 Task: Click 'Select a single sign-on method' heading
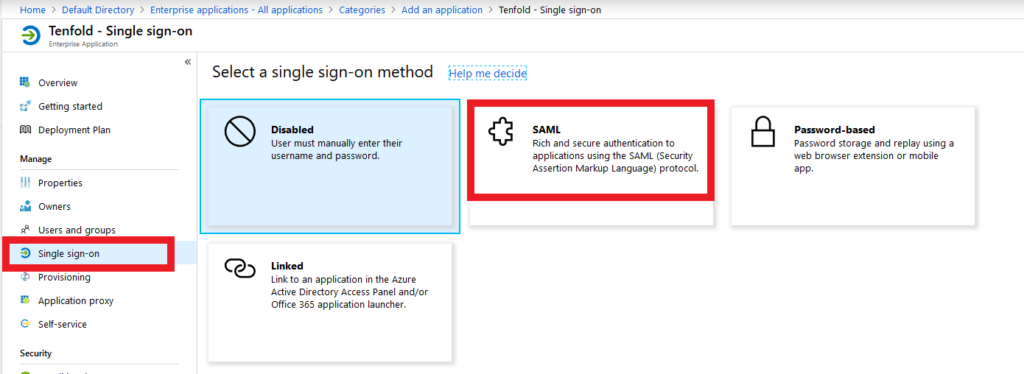[x=323, y=72]
